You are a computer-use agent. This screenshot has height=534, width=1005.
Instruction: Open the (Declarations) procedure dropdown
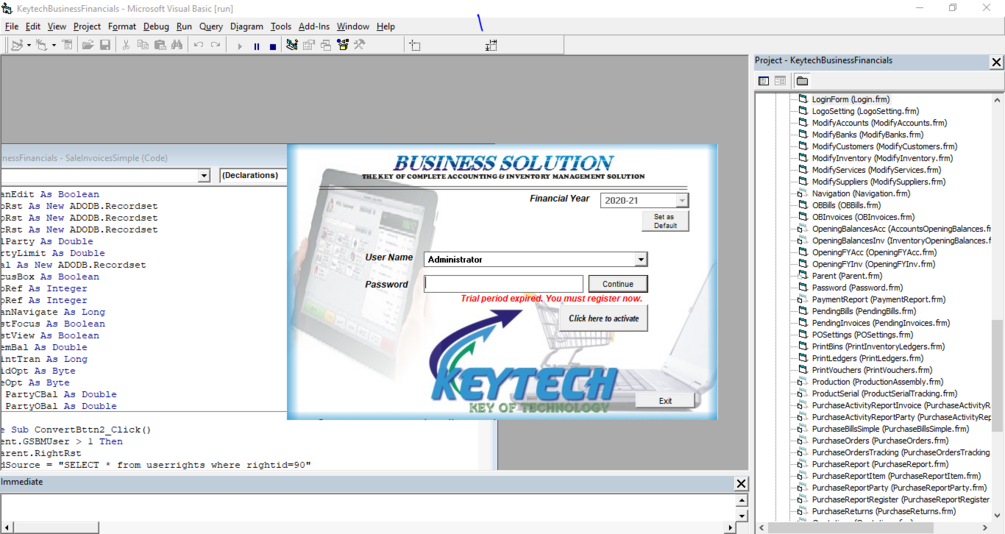[x=253, y=175]
